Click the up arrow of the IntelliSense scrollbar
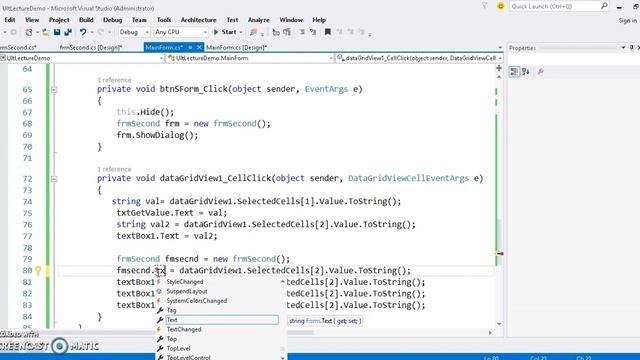The image size is (640, 360). 282,282
